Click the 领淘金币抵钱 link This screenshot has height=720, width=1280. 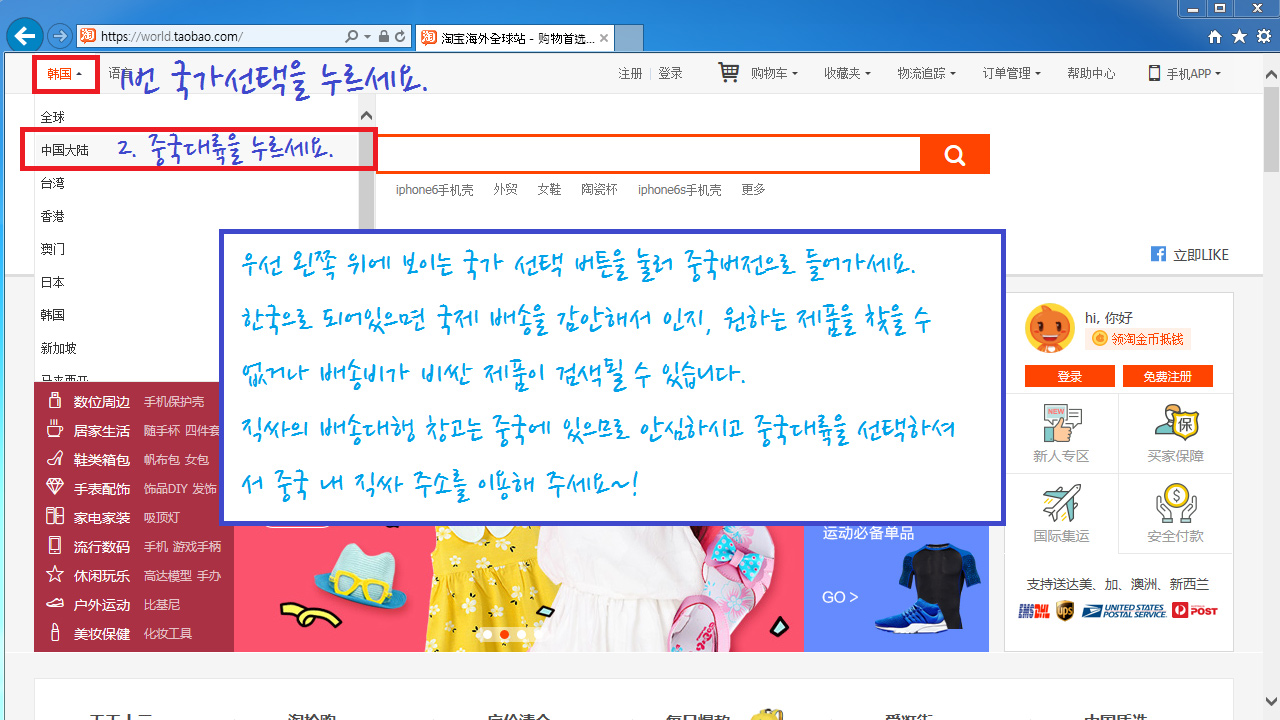tap(1138, 339)
